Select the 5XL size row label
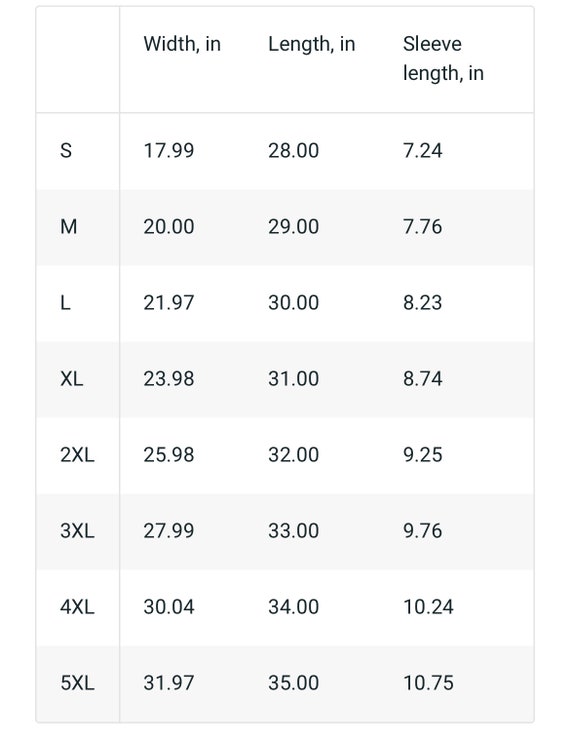Viewport: 570px width, 740px height. pyautogui.click(x=77, y=683)
